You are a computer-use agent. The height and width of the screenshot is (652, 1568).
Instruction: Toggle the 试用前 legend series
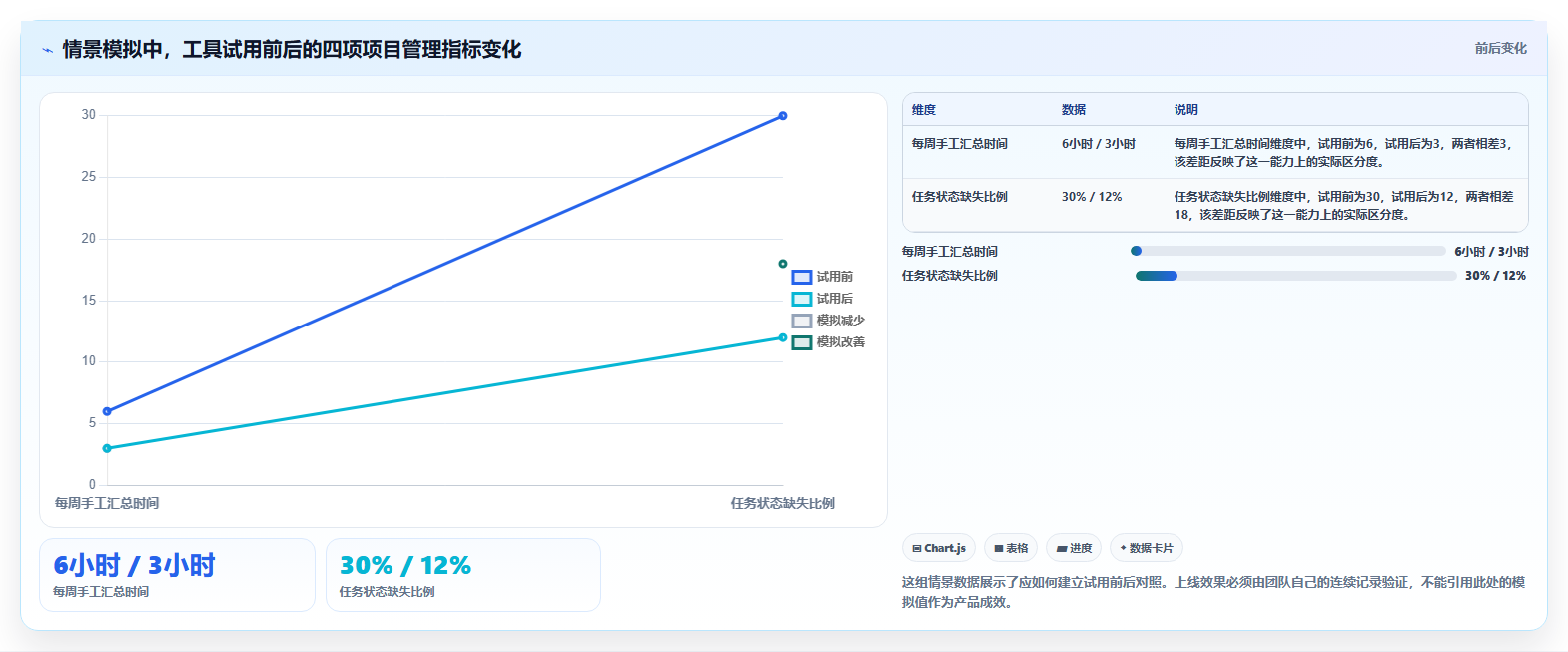click(822, 277)
